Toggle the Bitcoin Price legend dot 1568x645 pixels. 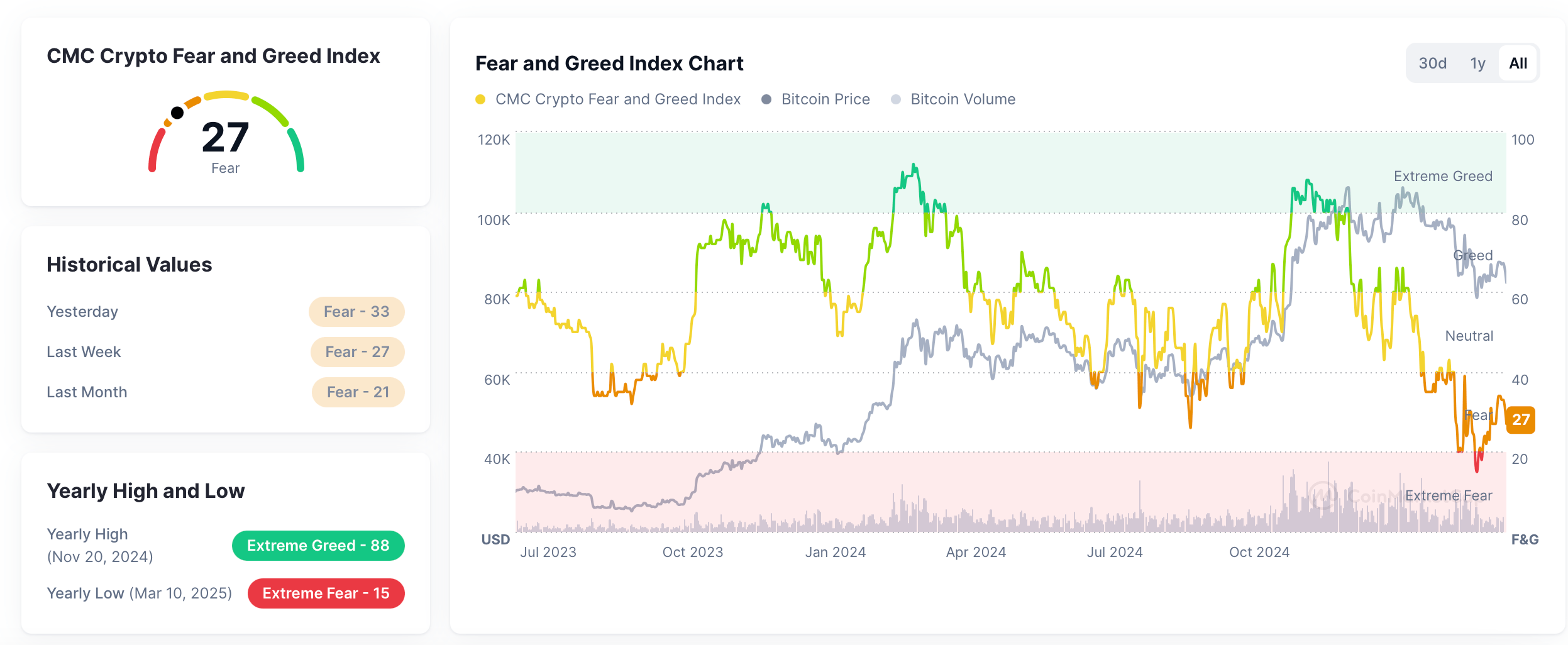click(x=766, y=99)
